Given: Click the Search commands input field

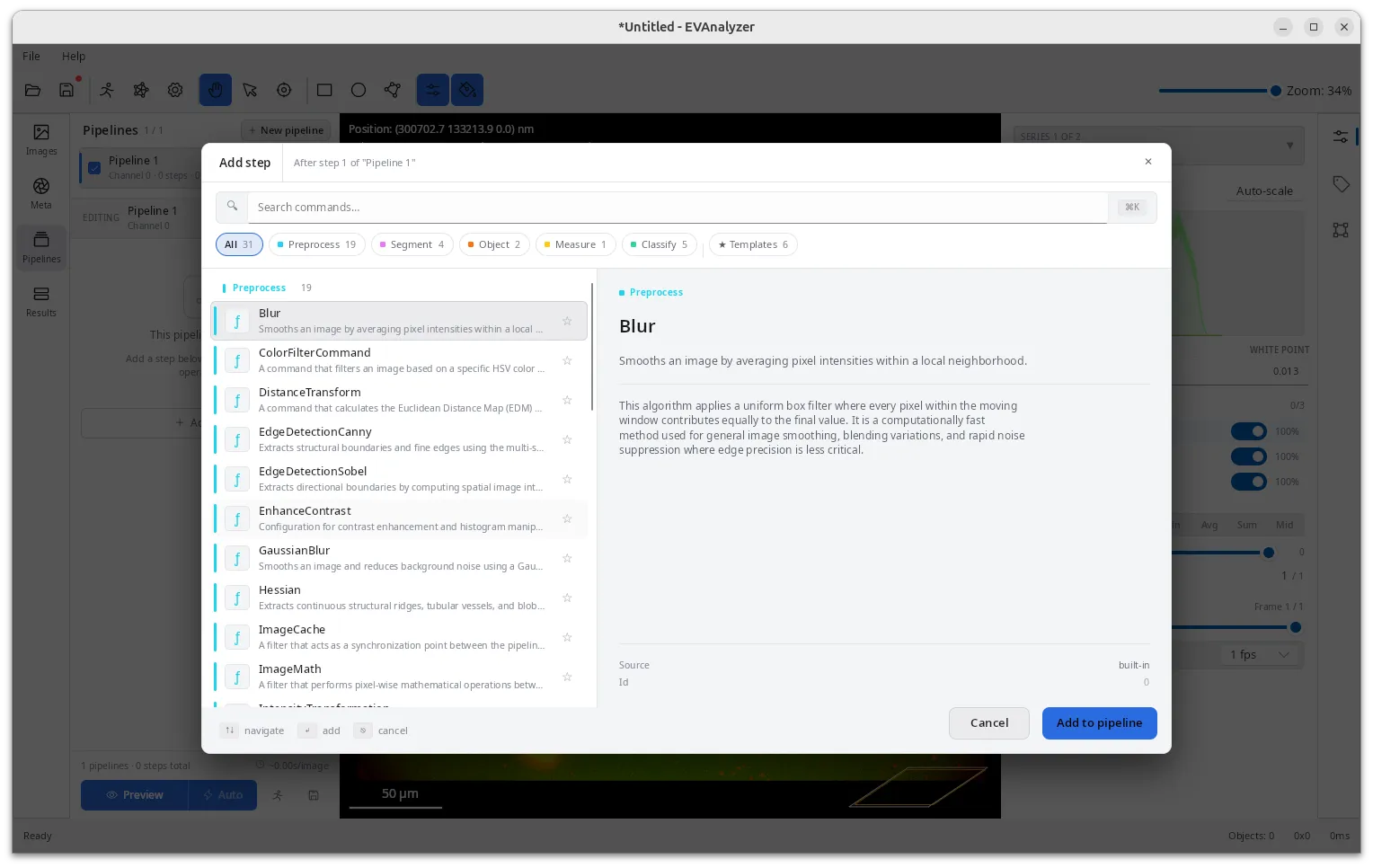Looking at the screenshot, I should [x=678, y=208].
